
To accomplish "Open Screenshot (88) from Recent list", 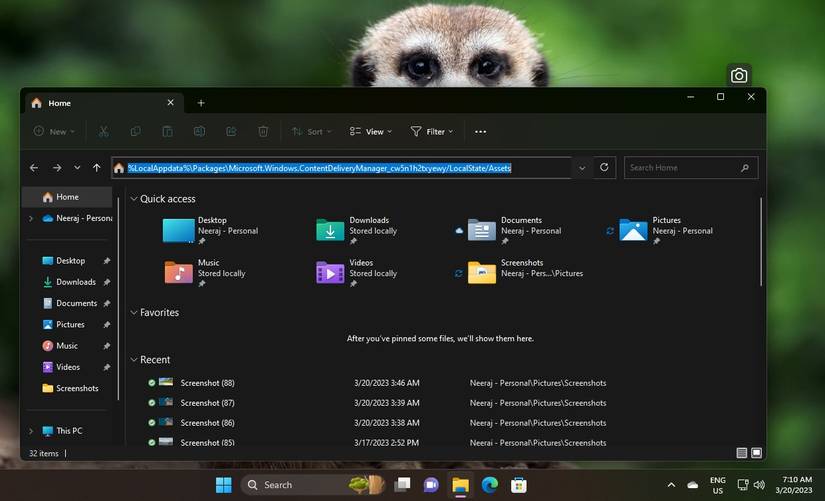I will tap(207, 383).
